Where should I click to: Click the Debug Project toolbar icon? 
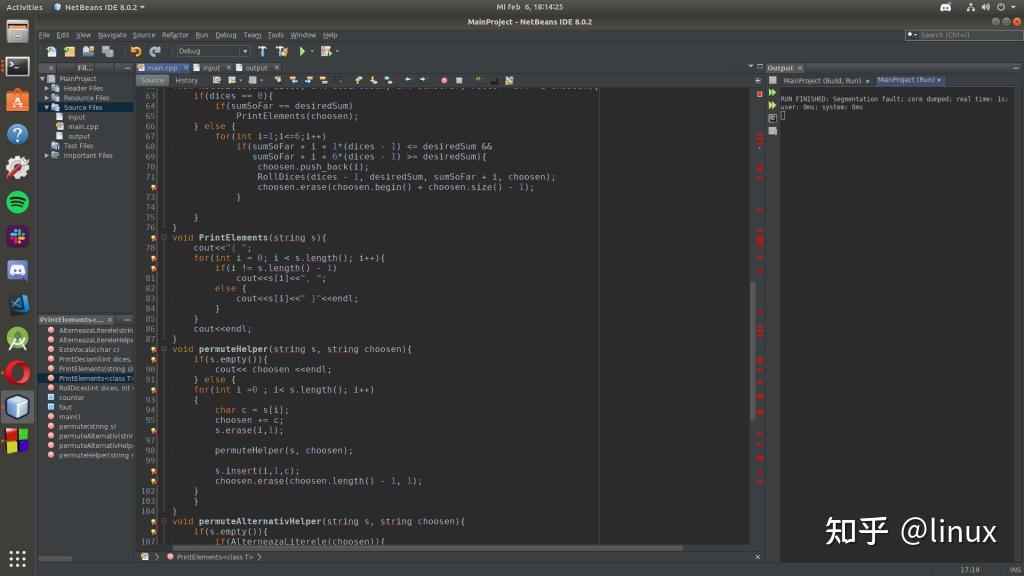click(327, 51)
